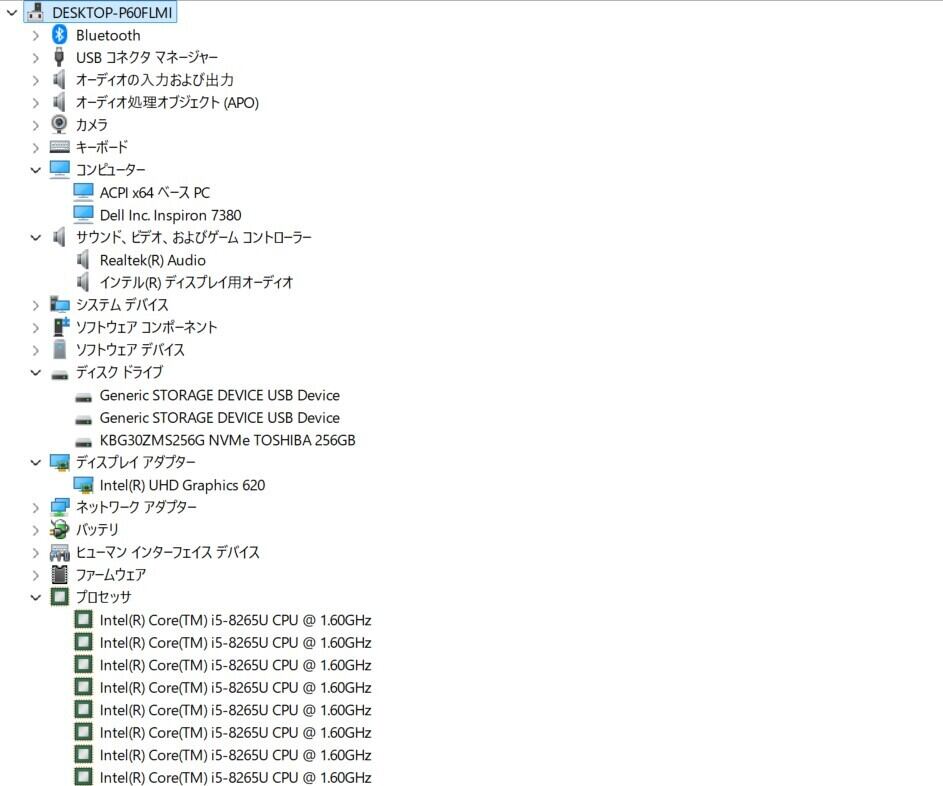Expand the システム デバイス category
This screenshot has height=786, width=943.
[x=35, y=305]
